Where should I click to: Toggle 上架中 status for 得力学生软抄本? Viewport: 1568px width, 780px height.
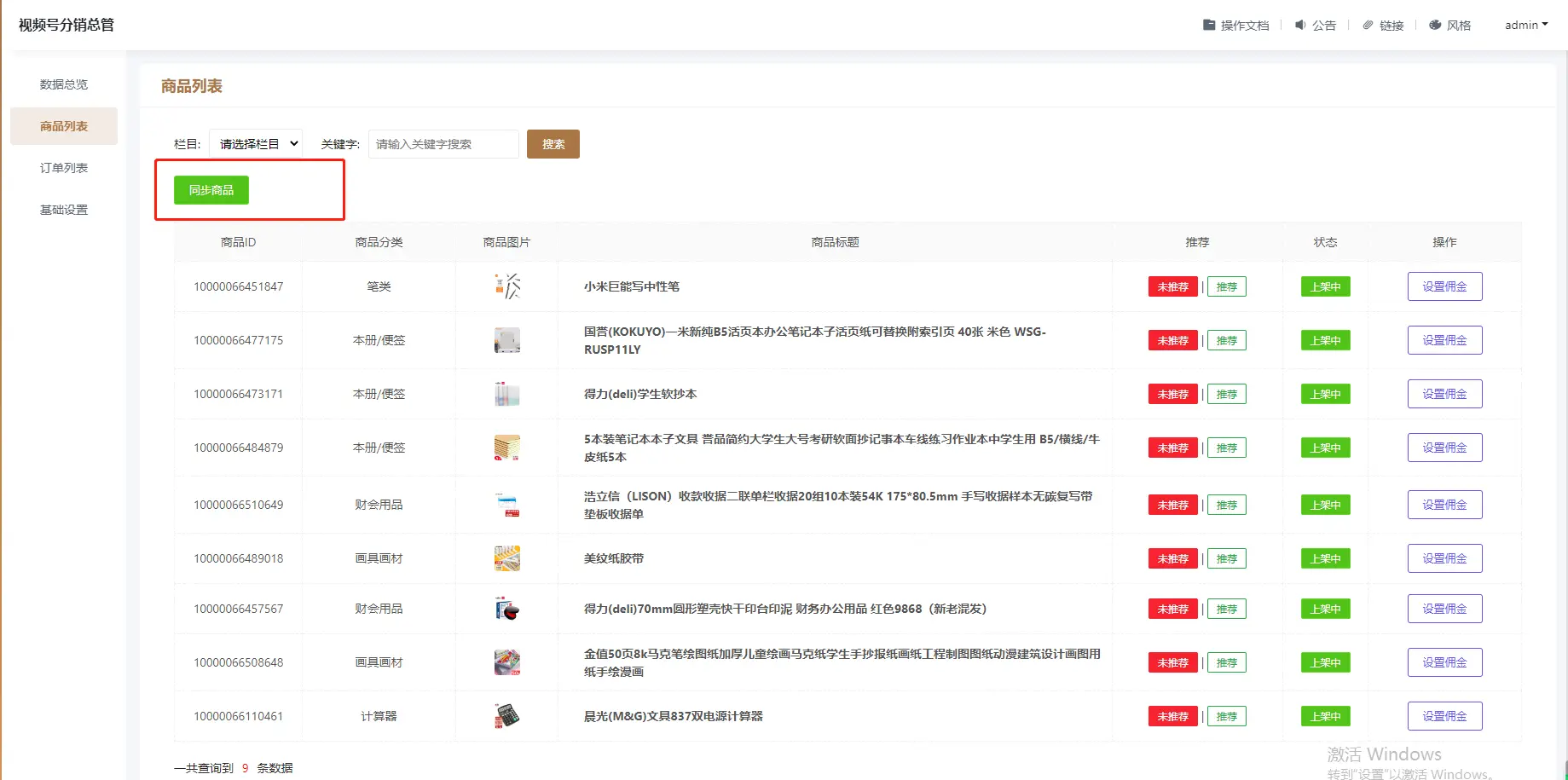pos(1325,394)
